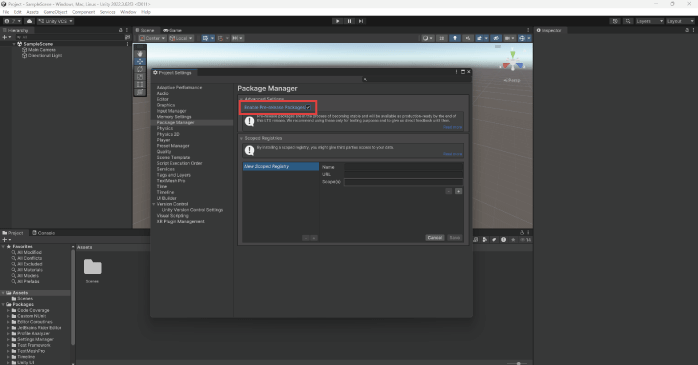Open the File menu

6,12
